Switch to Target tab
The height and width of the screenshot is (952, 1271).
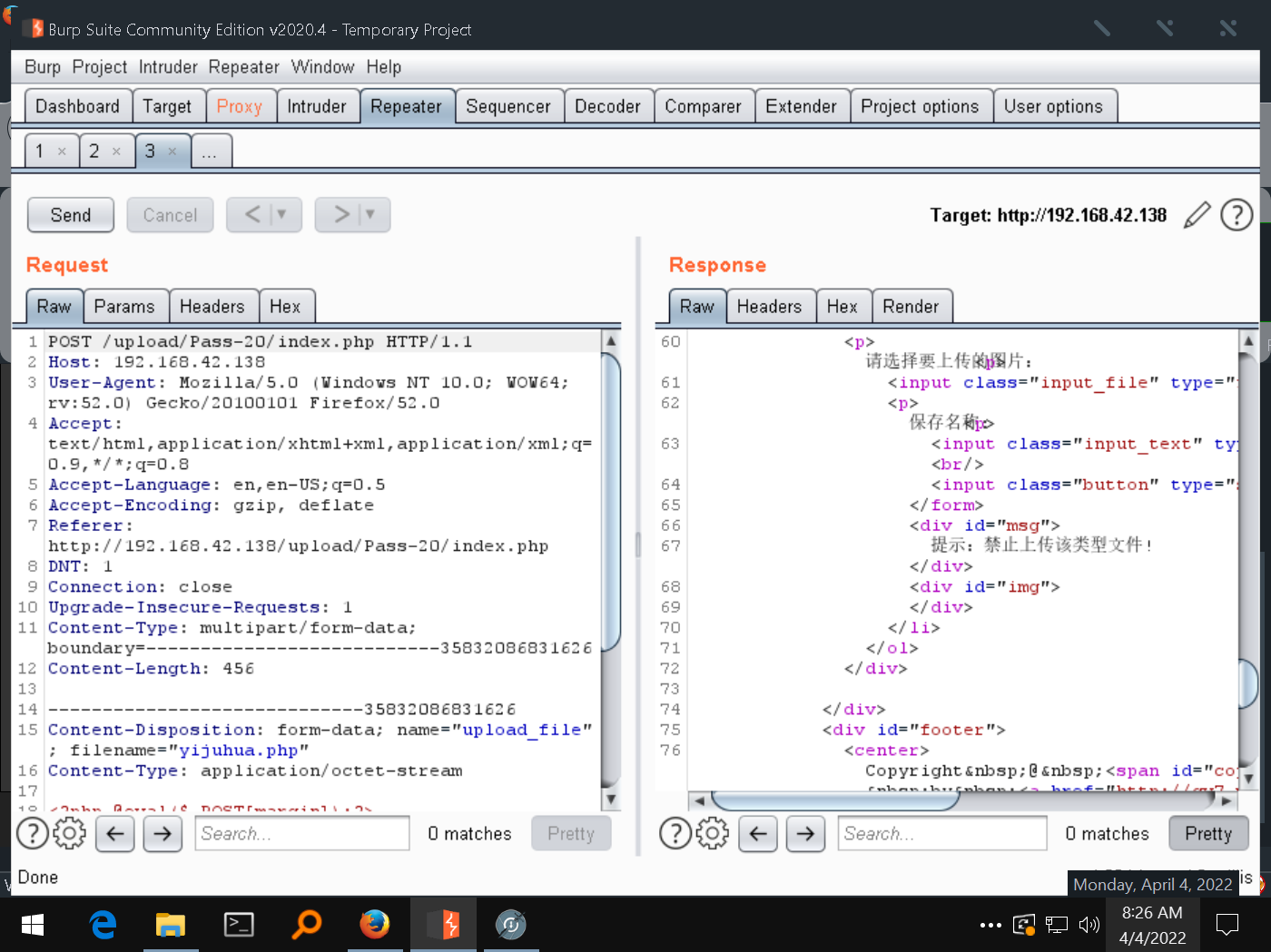pyautogui.click(x=167, y=106)
